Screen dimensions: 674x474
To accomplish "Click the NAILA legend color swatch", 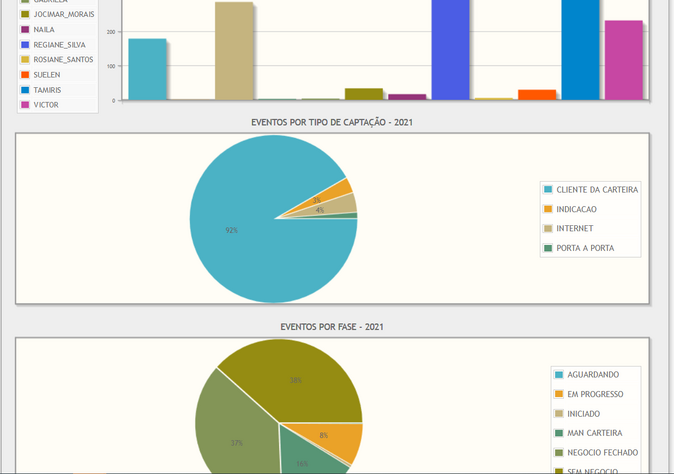I will (x=25, y=29).
